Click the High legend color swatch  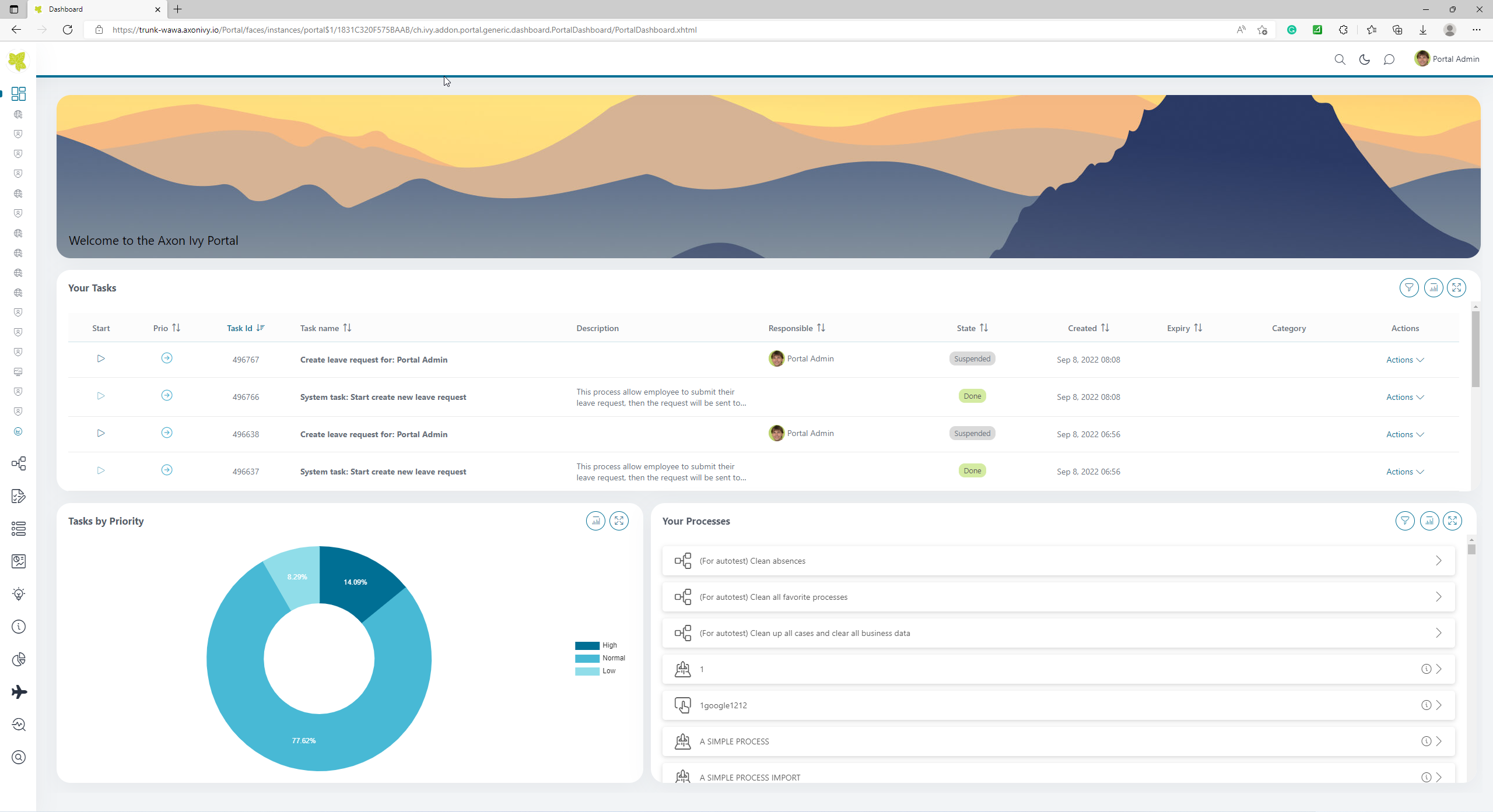(x=587, y=645)
